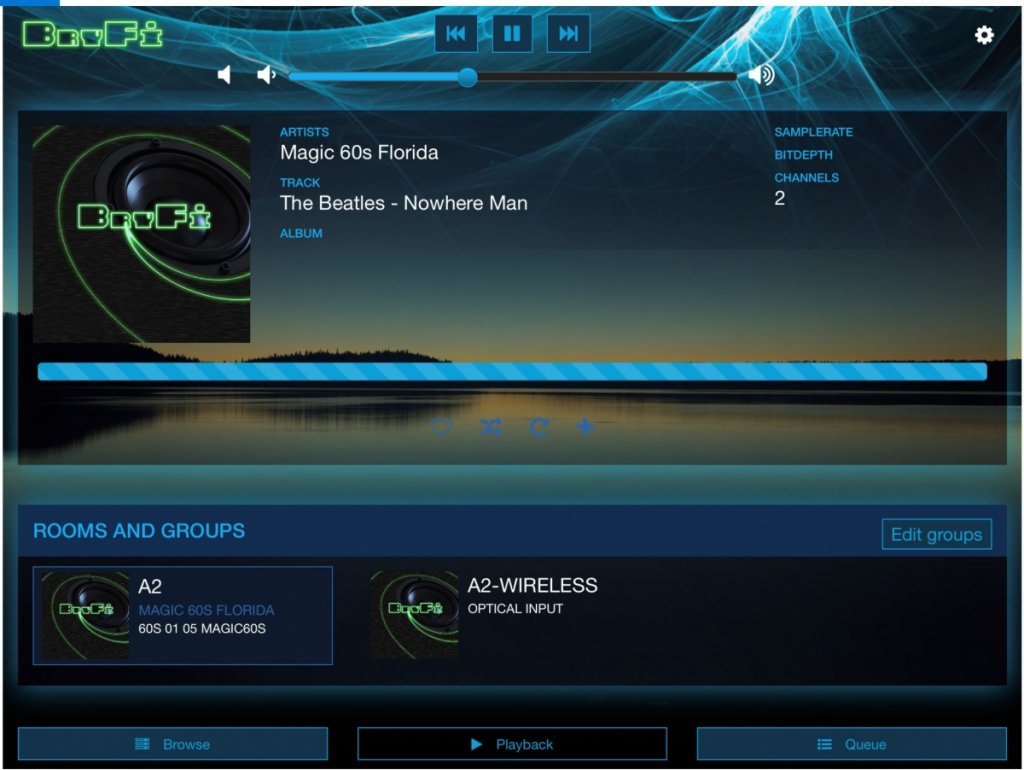Viewport: 1024px width, 770px height.
Task: Open the Browse tab
Action: tap(172, 744)
